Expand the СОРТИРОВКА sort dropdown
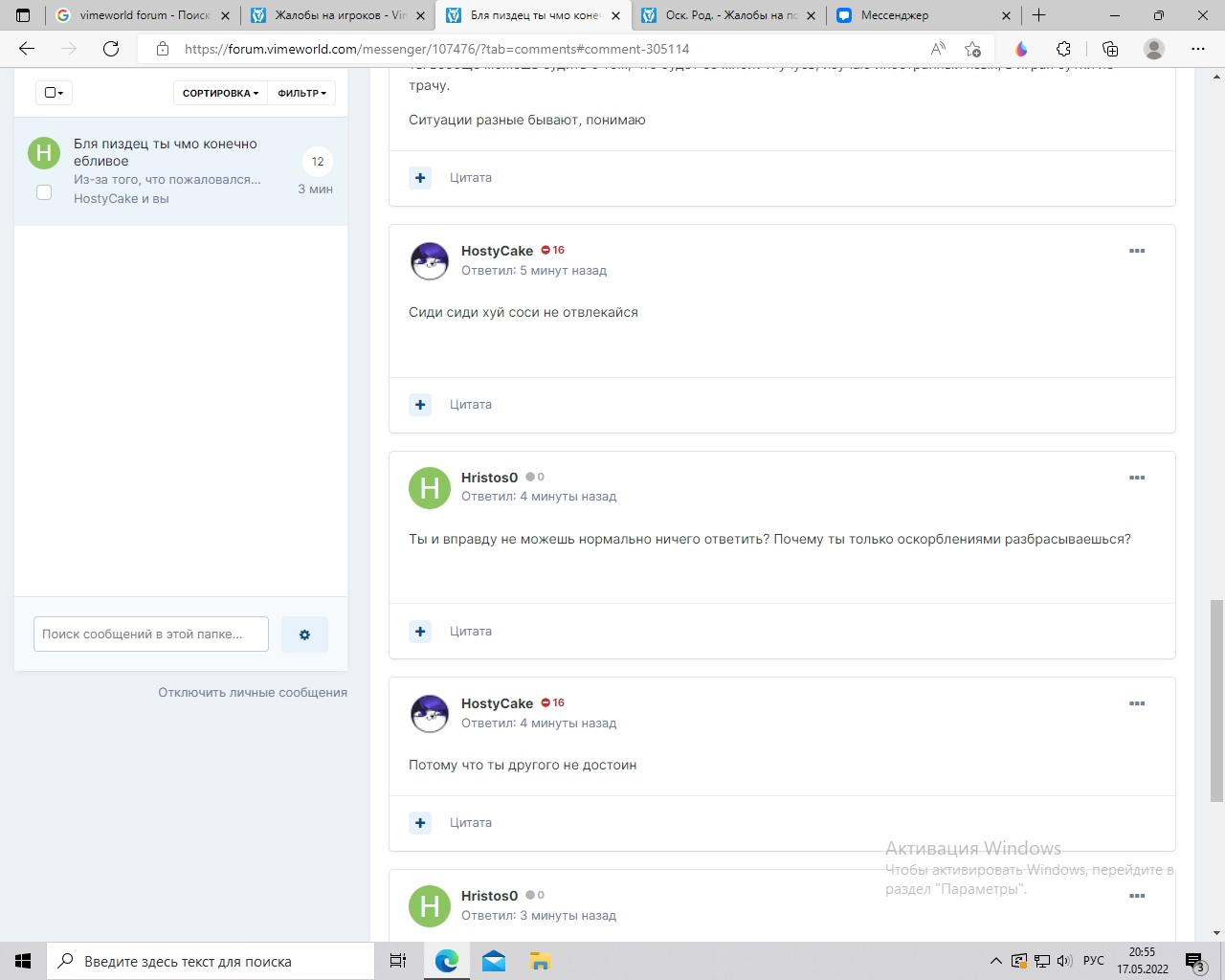 pyautogui.click(x=220, y=93)
